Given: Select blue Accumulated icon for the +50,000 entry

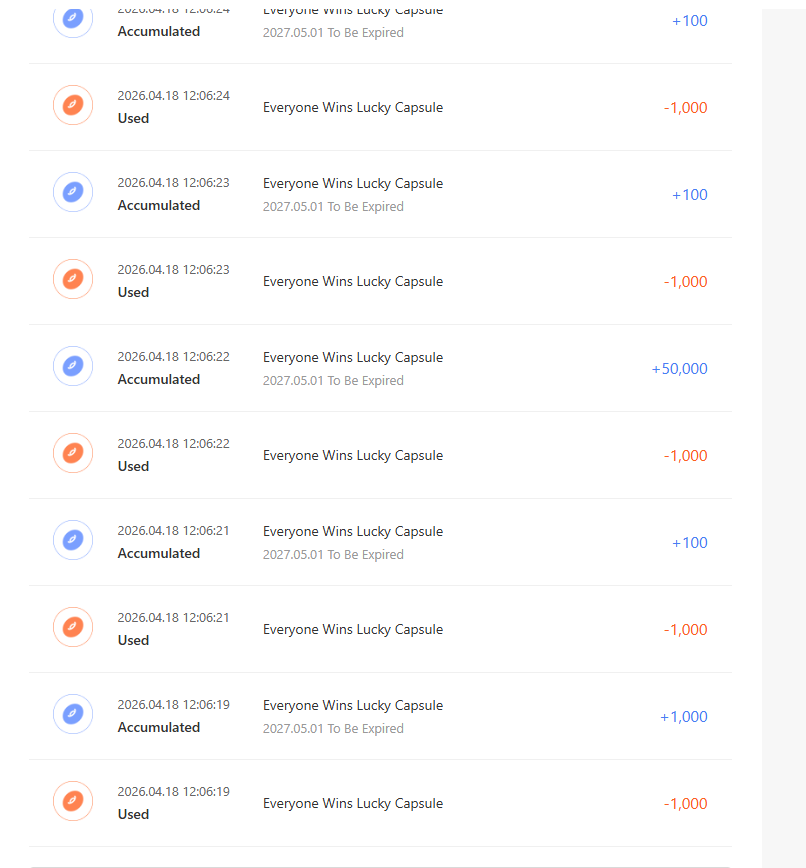Looking at the screenshot, I should (73, 366).
